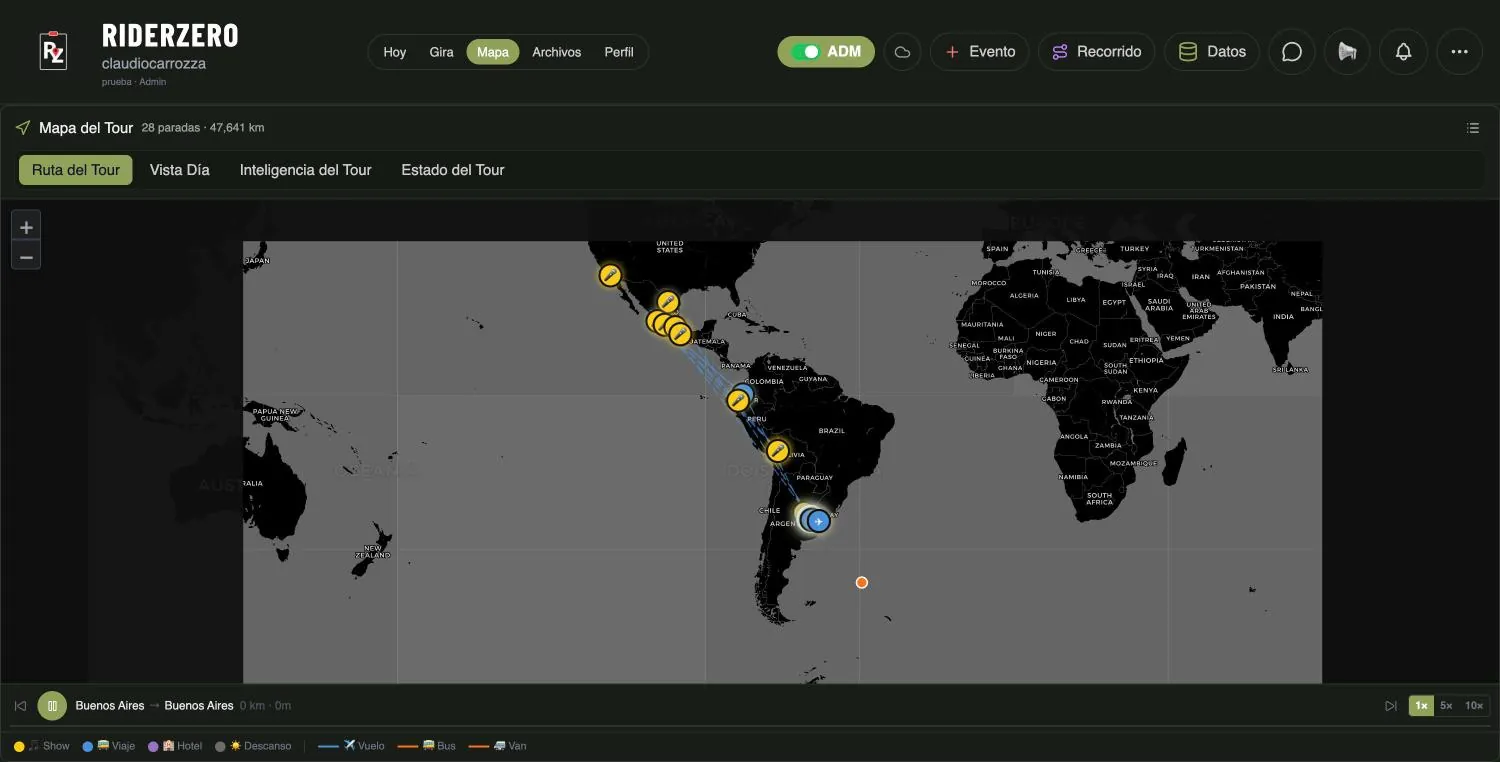Click the Hotel legend entry
Viewport: 1500px width, 762px height.
click(176, 746)
